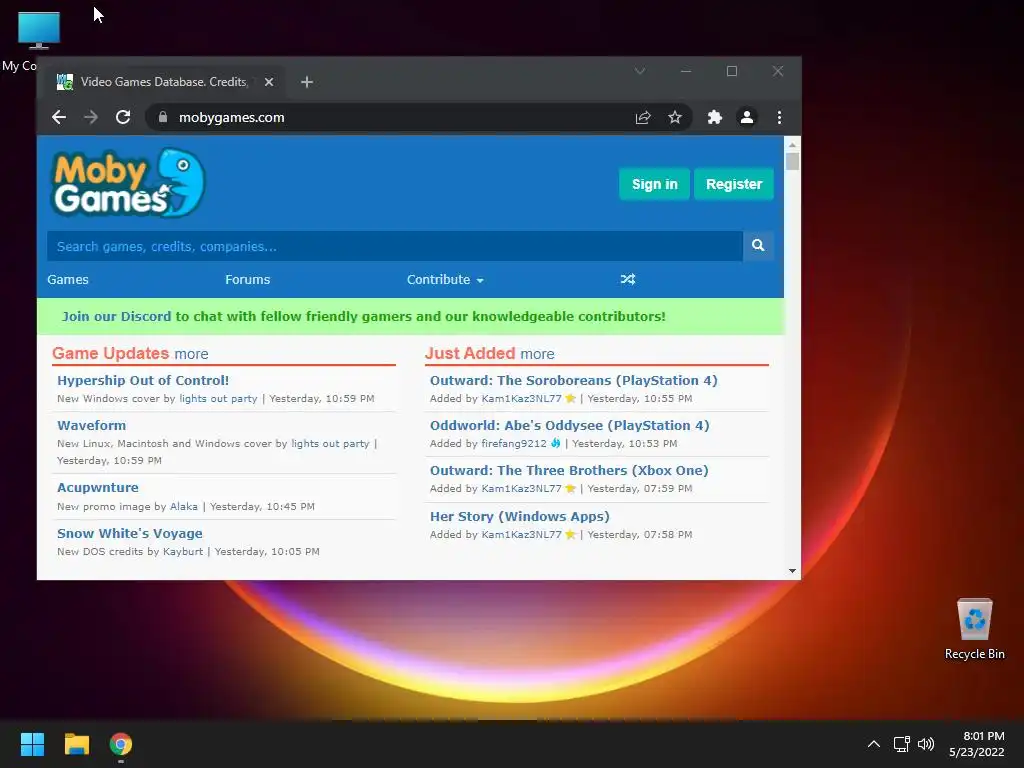1024x768 pixels.
Task: Click the search magnifier button
Action: click(758, 246)
